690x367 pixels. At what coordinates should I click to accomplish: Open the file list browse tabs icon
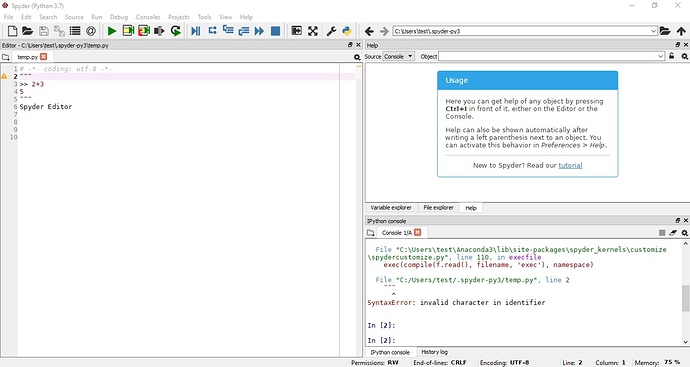(75, 31)
